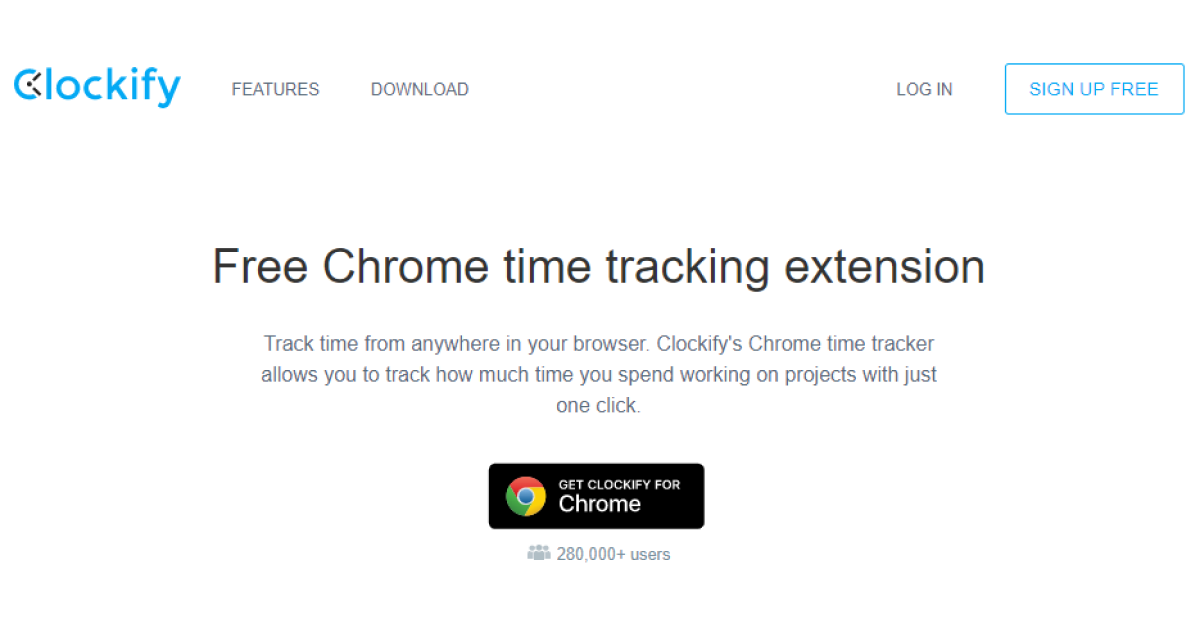Click the clock-shaped C in the Clockify logo
Viewport: 1200px width, 630px height.
coord(27,86)
